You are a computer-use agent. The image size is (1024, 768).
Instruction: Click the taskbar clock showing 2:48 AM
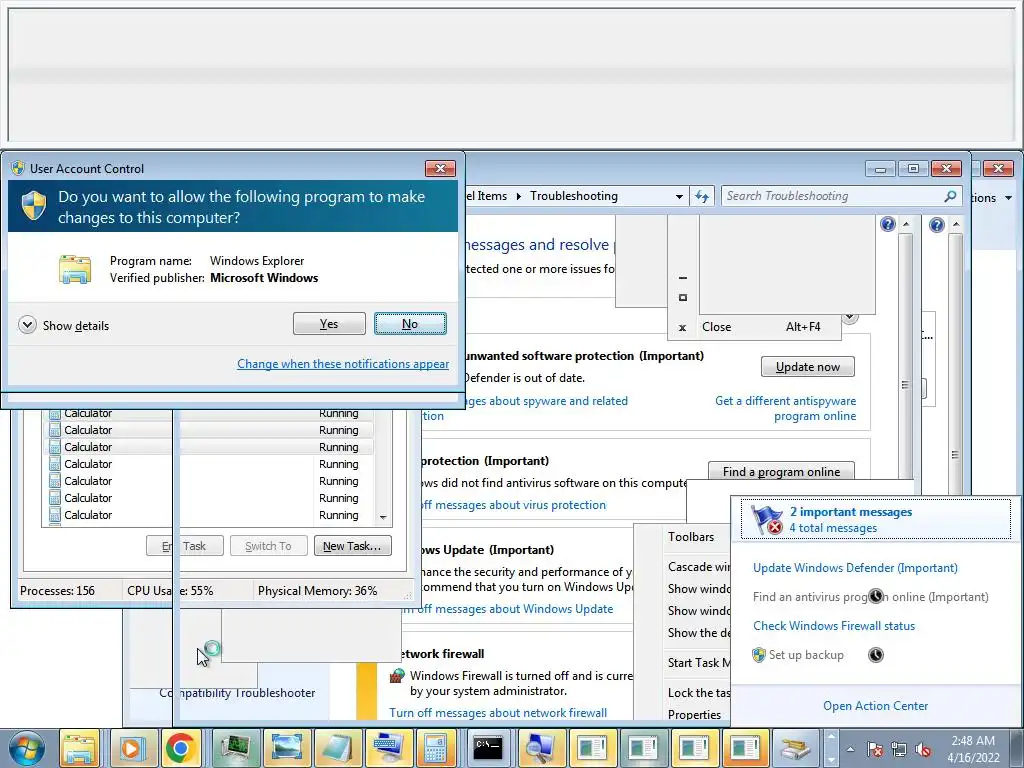pos(973,749)
